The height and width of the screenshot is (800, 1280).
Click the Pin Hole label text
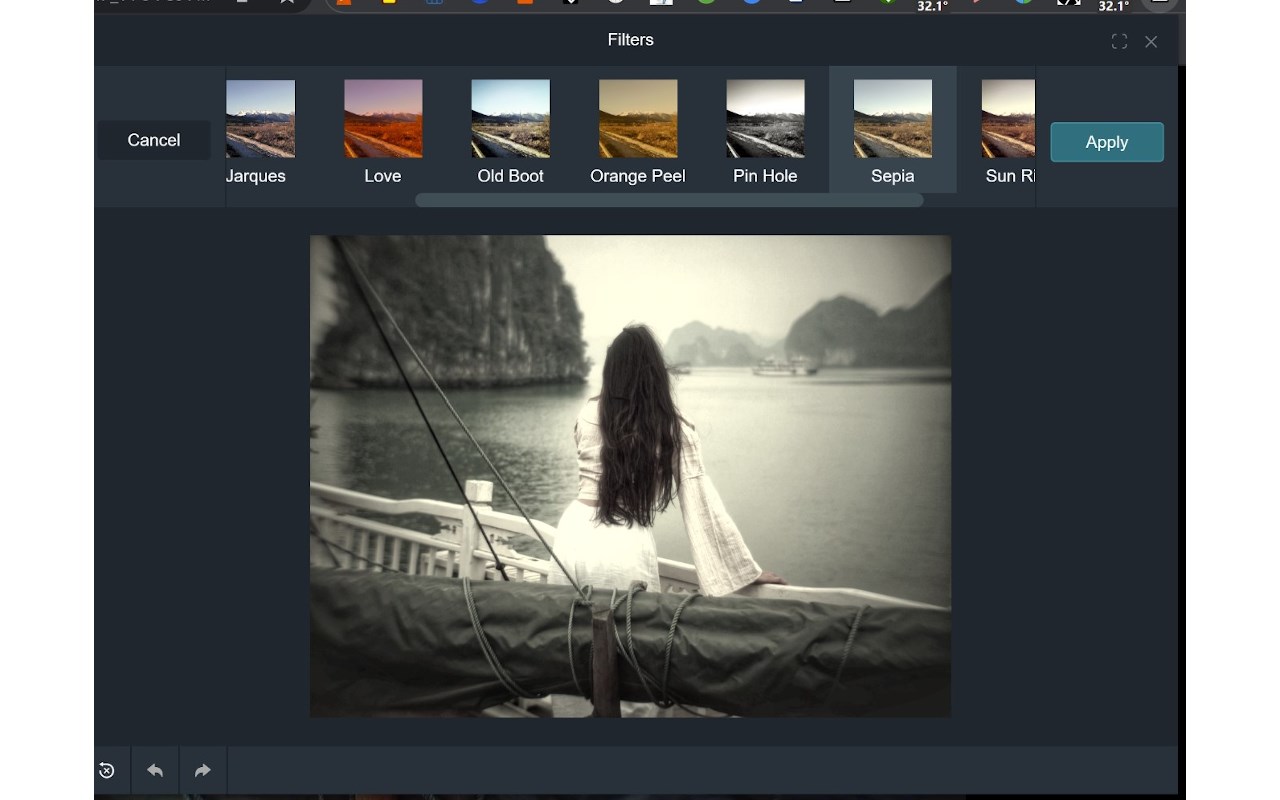point(765,176)
